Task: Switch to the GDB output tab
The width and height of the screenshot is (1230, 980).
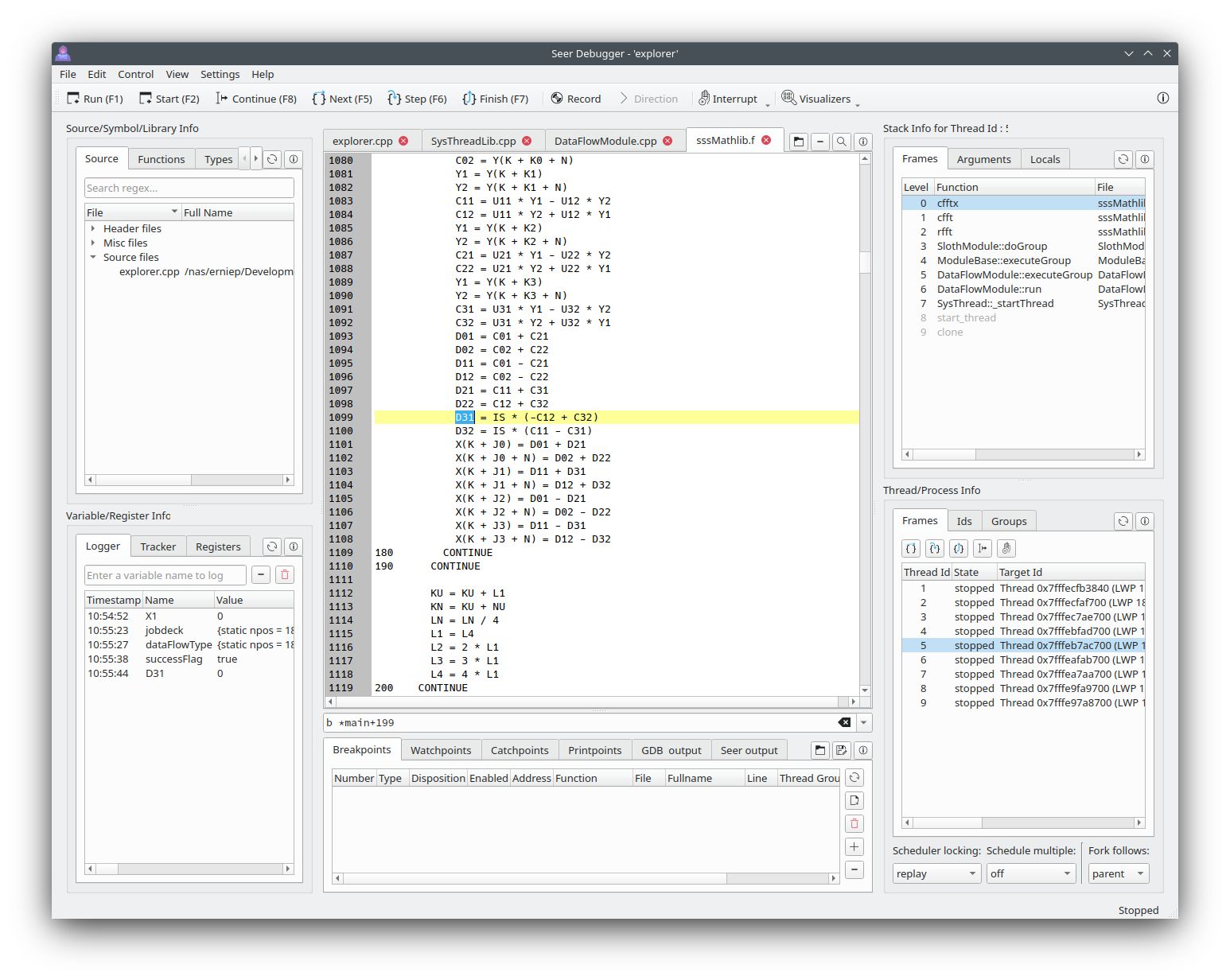Action: point(671,749)
